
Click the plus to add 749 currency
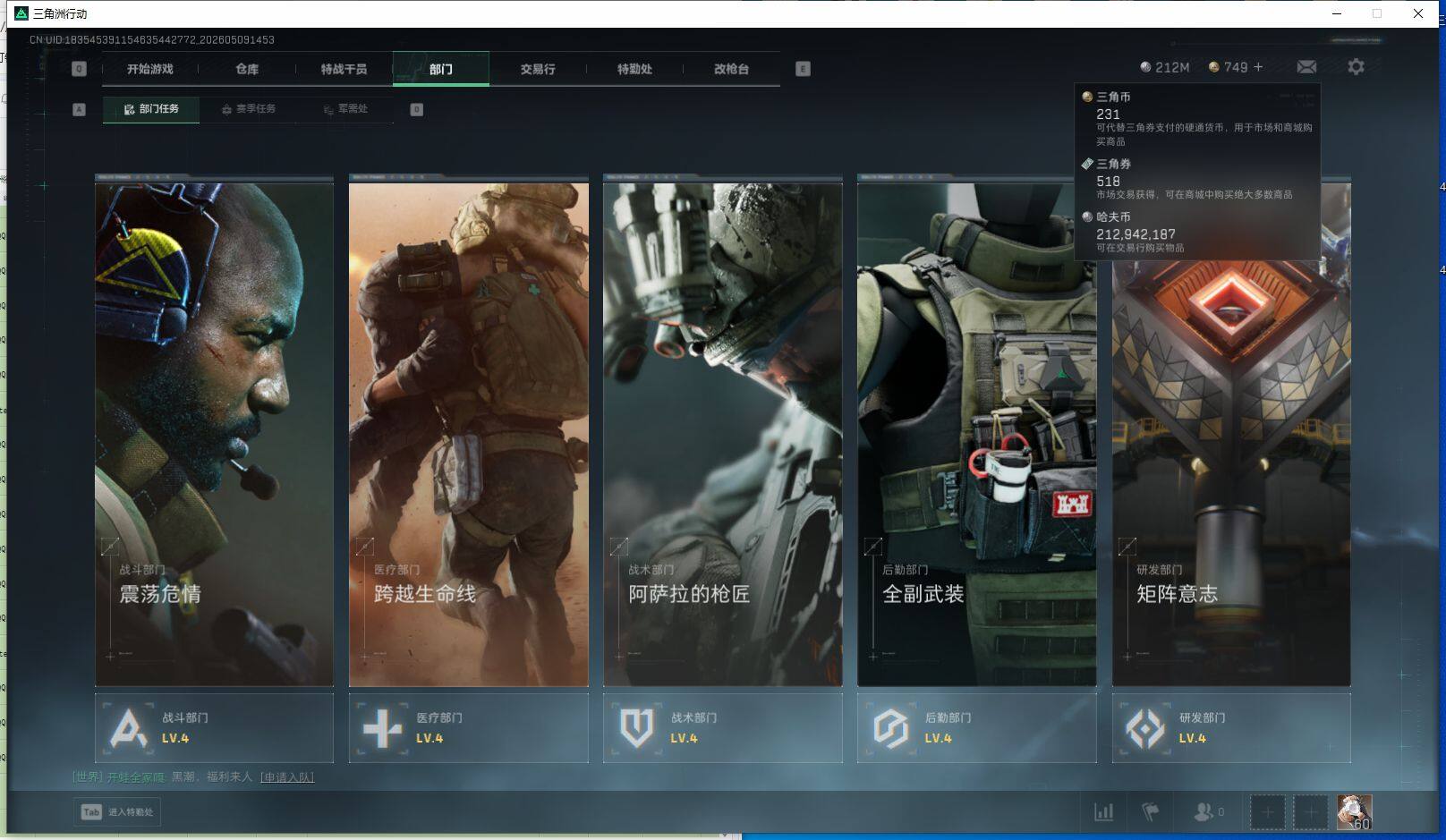pyautogui.click(x=1258, y=67)
